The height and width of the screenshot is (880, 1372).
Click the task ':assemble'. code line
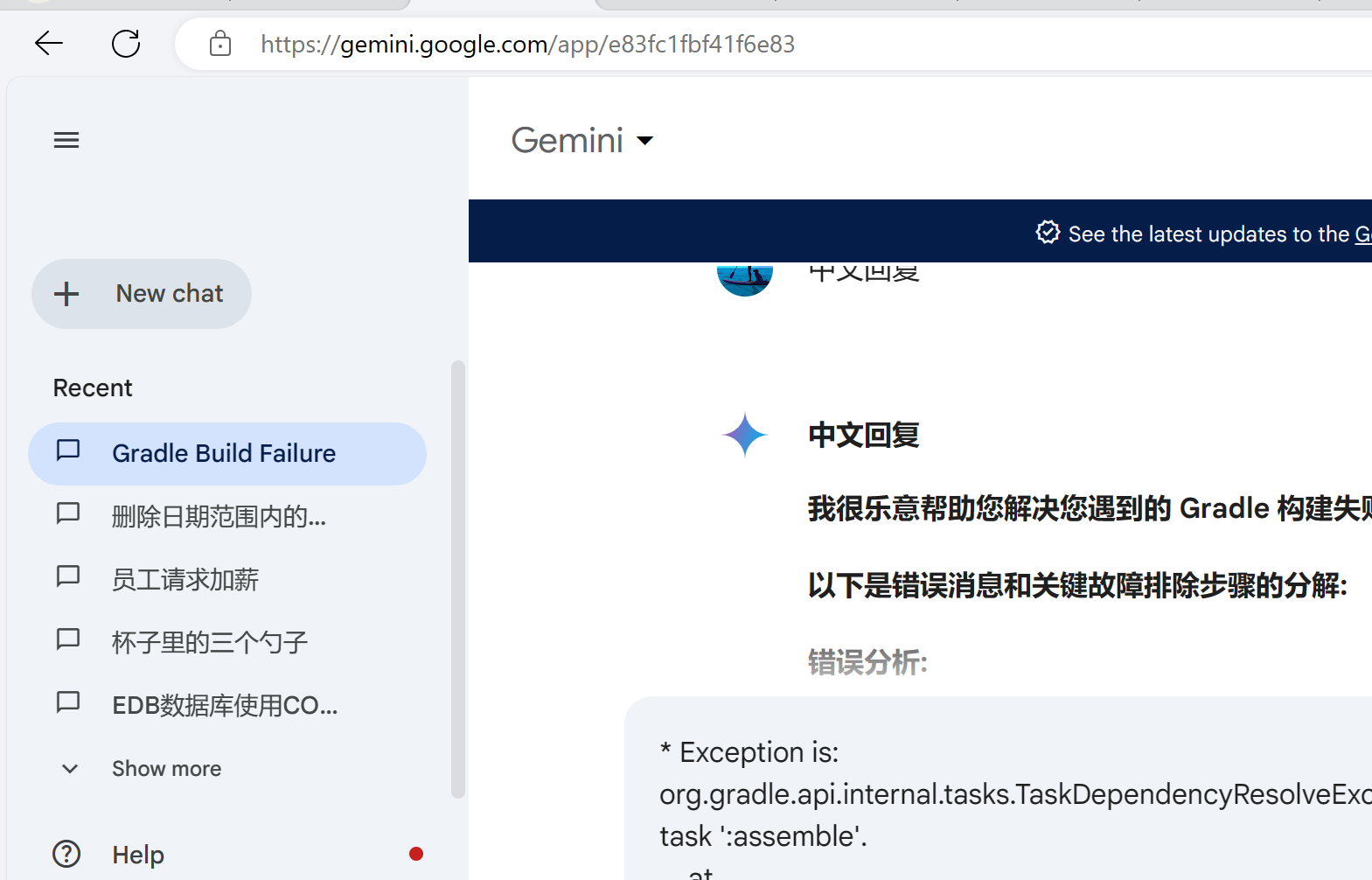763,836
